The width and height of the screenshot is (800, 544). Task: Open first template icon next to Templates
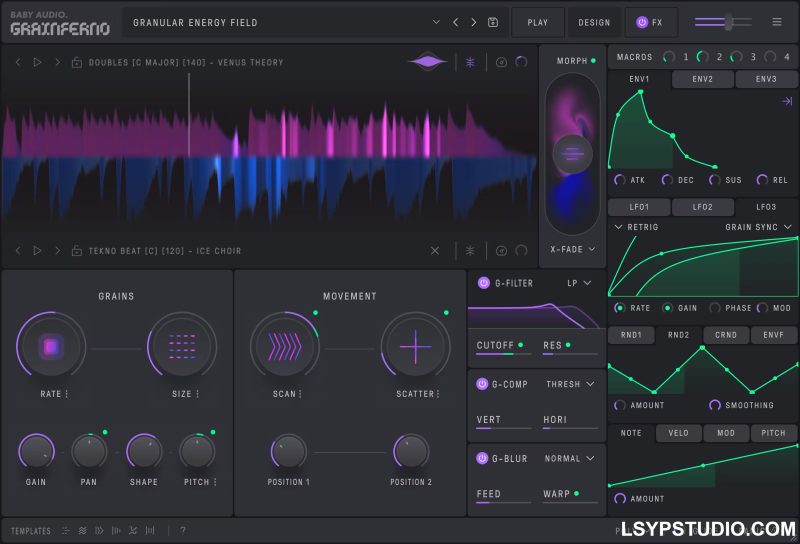pyautogui.click(x=65, y=531)
